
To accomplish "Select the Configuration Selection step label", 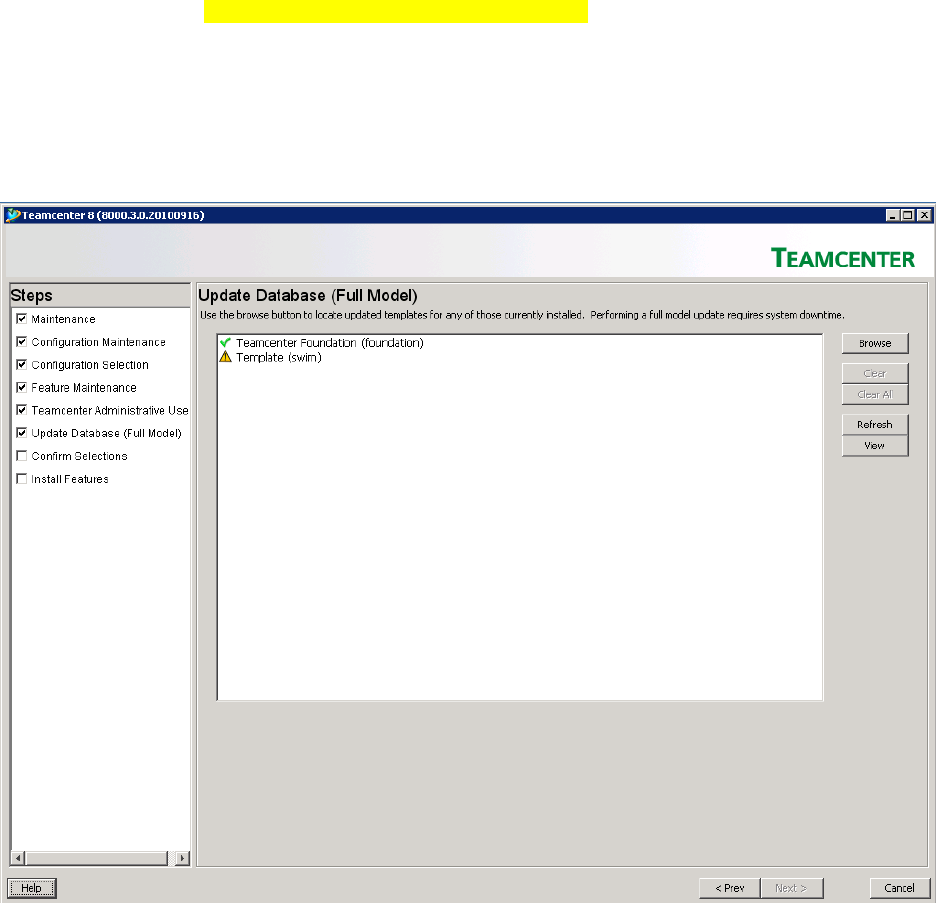I will coord(90,365).
